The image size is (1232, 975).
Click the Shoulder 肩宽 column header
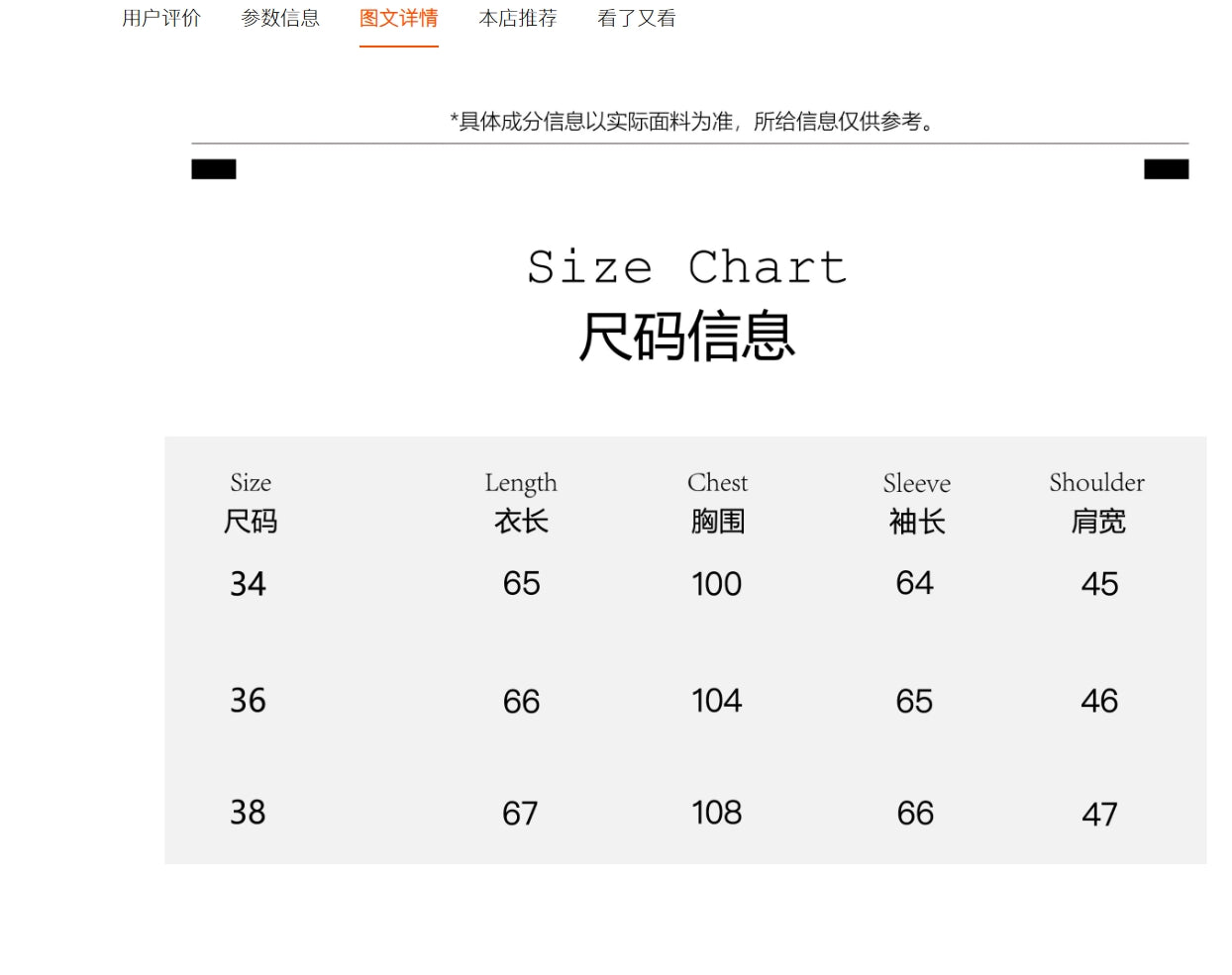coord(1097,502)
